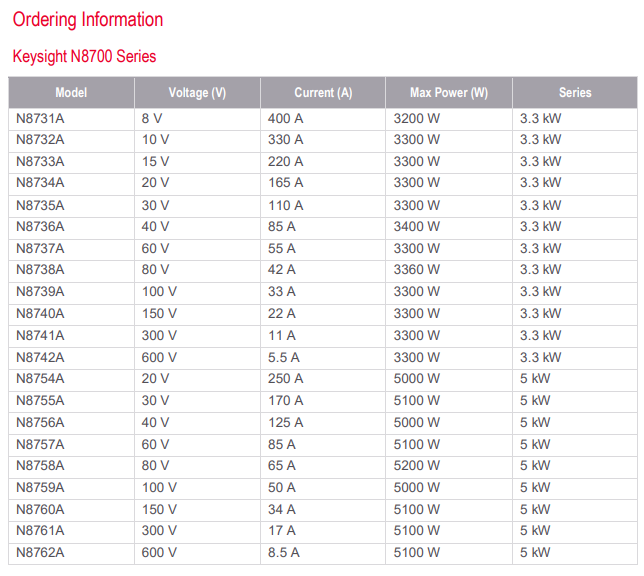Select the N8762A model cell
Viewport: 644px width, 576px height.
[71, 553]
